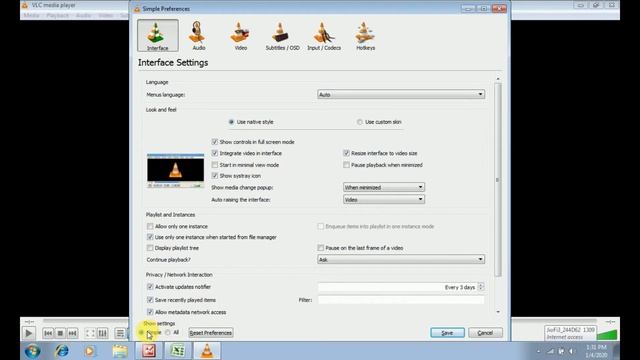Click the Save button

(x=447, y=333)
